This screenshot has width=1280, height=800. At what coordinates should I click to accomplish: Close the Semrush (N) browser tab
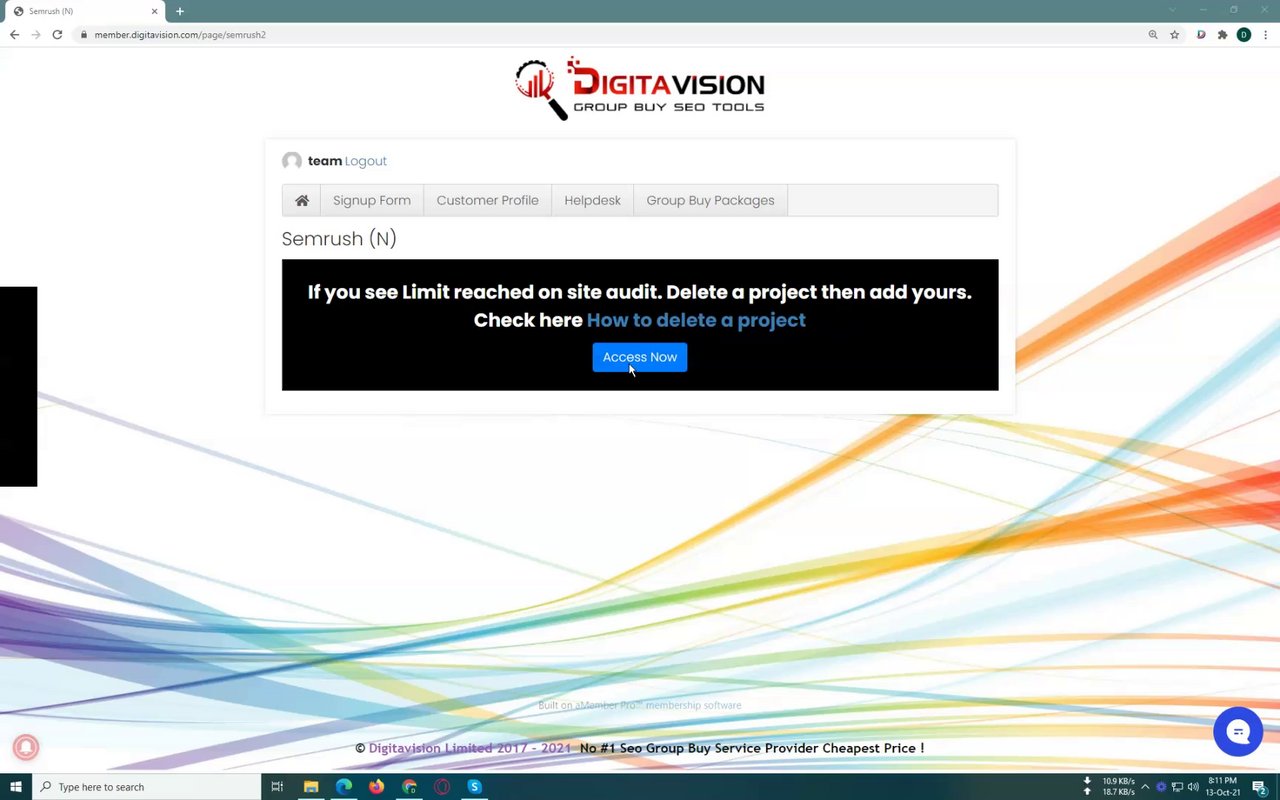point(155,11)
